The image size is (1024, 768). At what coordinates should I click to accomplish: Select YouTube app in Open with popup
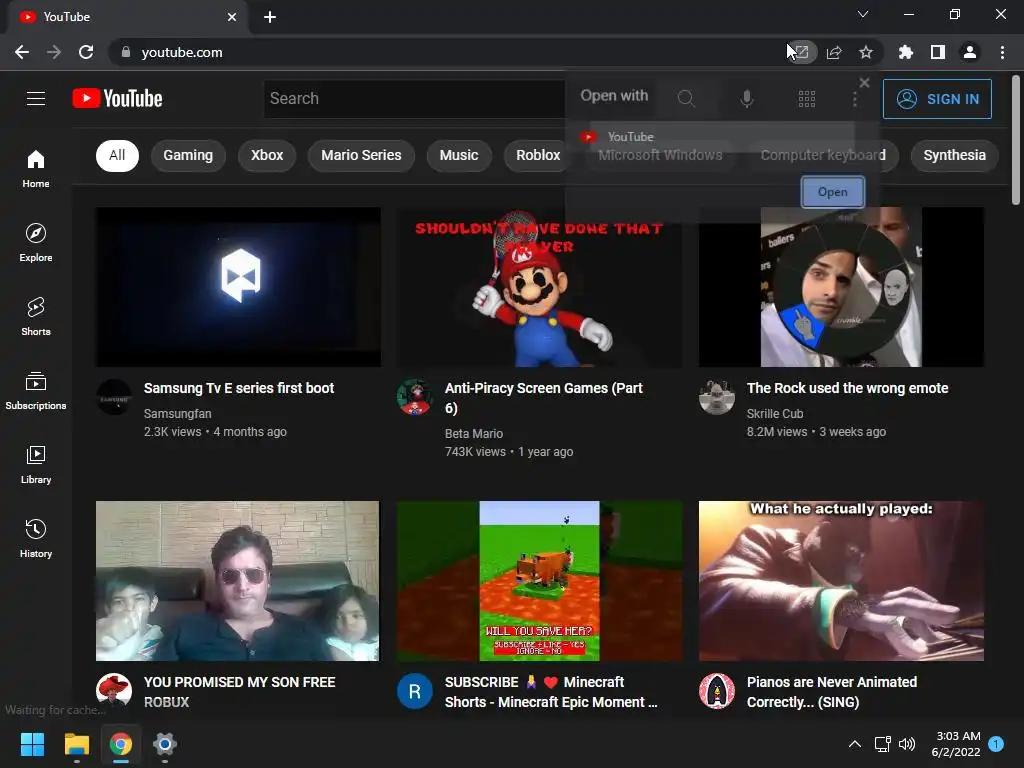[715, 136]
